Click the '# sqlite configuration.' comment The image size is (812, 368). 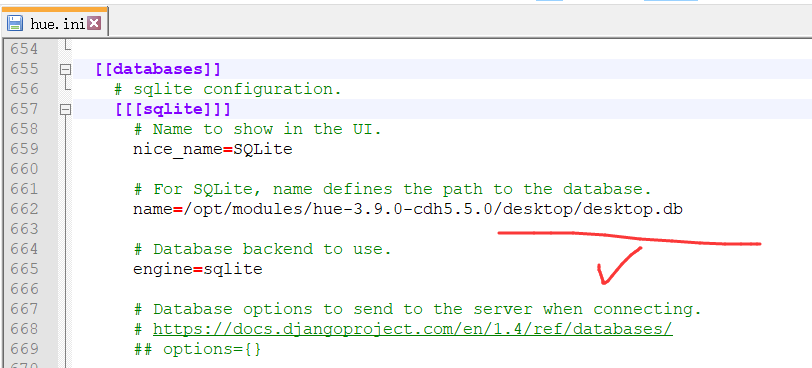point(228,89)
